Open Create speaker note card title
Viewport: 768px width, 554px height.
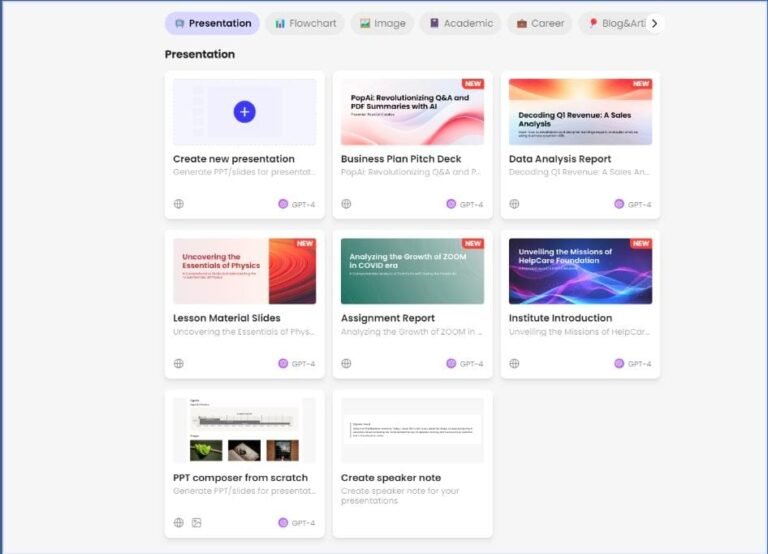[x=391, y=478]
